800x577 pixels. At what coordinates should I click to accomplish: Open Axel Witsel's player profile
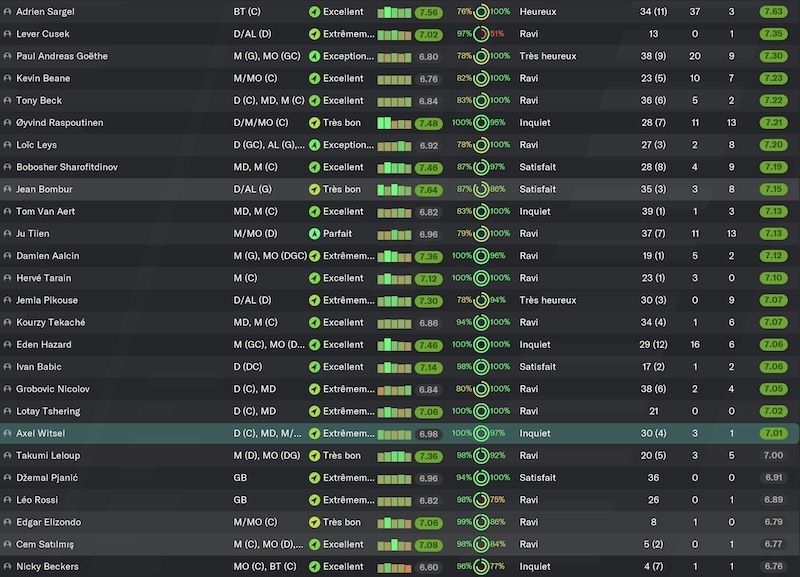pos(40,433)
